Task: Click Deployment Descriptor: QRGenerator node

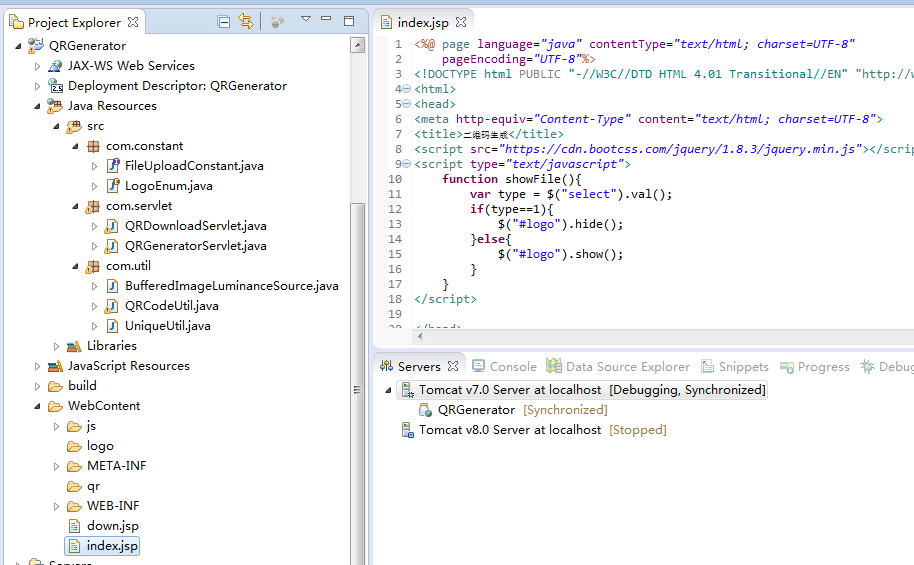Action: (176, 86)
